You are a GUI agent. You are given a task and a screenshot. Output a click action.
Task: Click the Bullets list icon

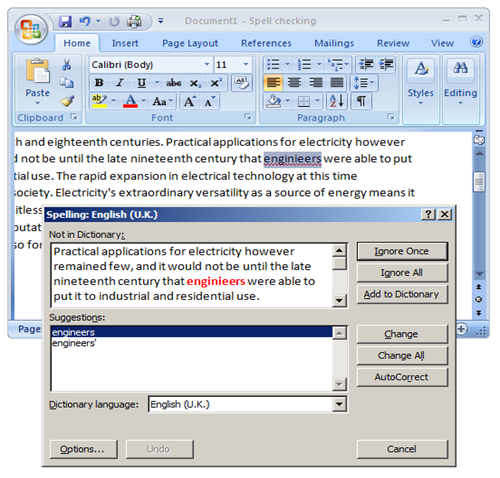tap(274, 64)
